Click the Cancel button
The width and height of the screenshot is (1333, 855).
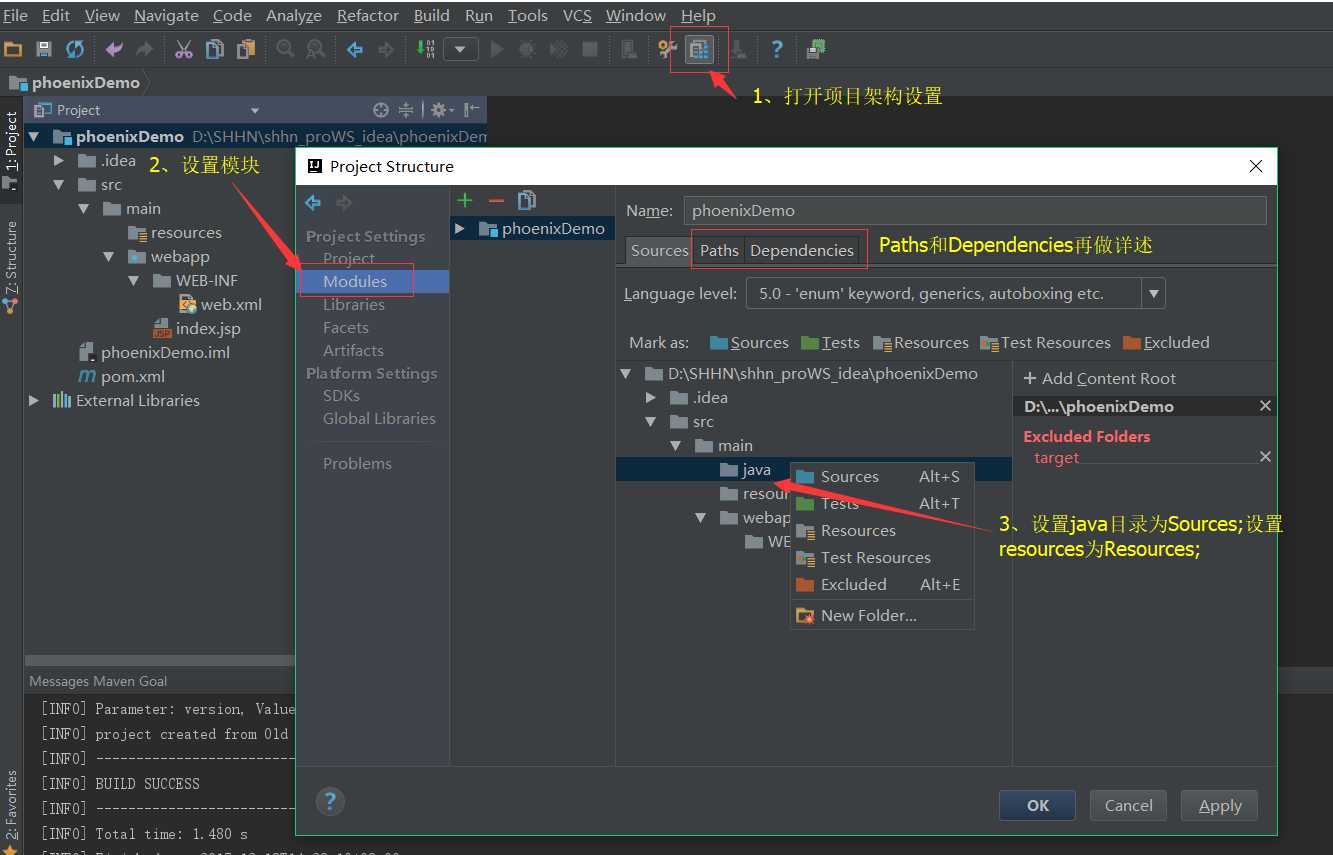click(x=1129, y=806)
